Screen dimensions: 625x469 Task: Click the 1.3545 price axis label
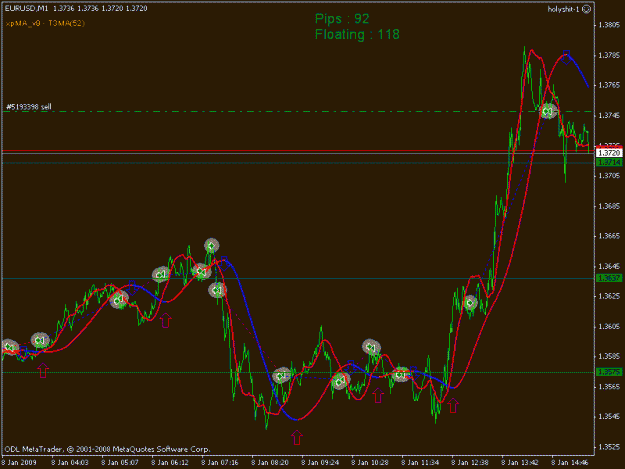pos(609,416)
